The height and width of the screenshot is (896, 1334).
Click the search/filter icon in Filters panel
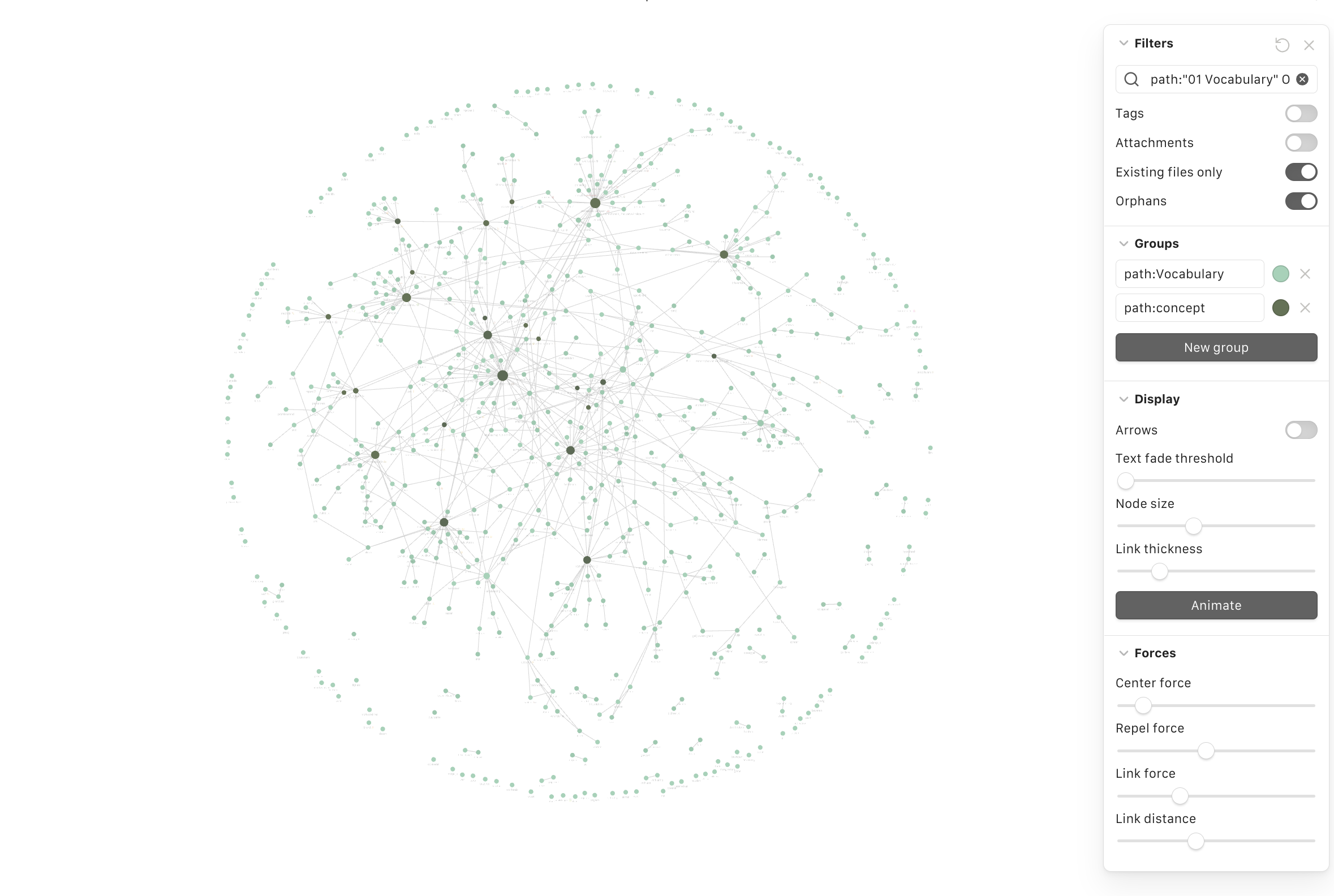click(1131, 79)
